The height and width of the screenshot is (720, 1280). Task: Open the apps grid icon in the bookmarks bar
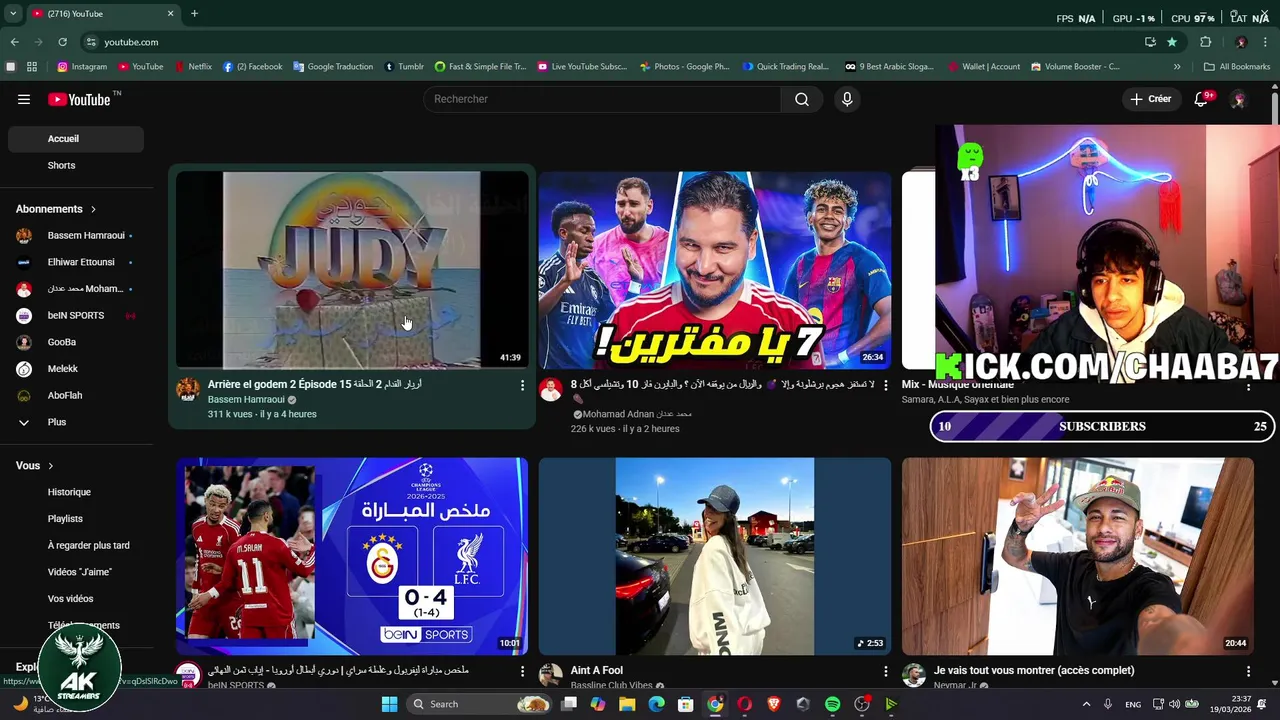[32, 67]
